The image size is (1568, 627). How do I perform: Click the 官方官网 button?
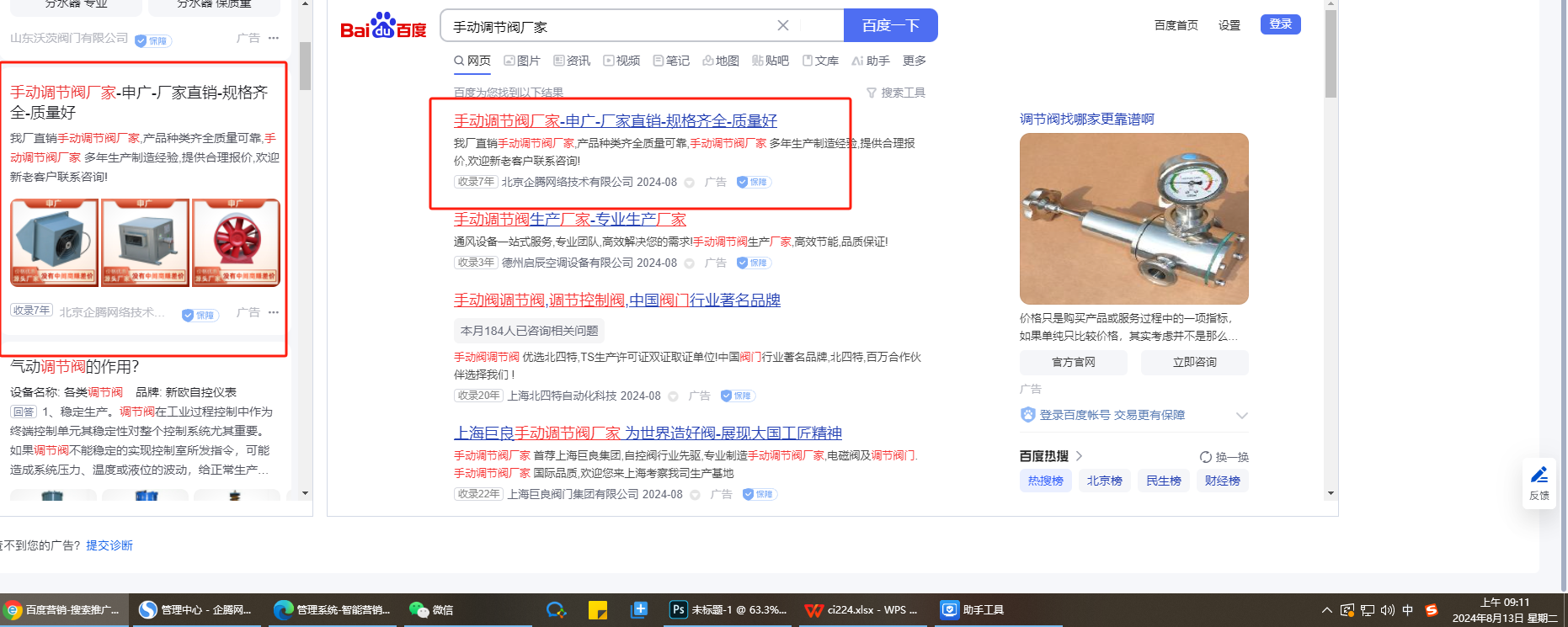pos(1074,362)
